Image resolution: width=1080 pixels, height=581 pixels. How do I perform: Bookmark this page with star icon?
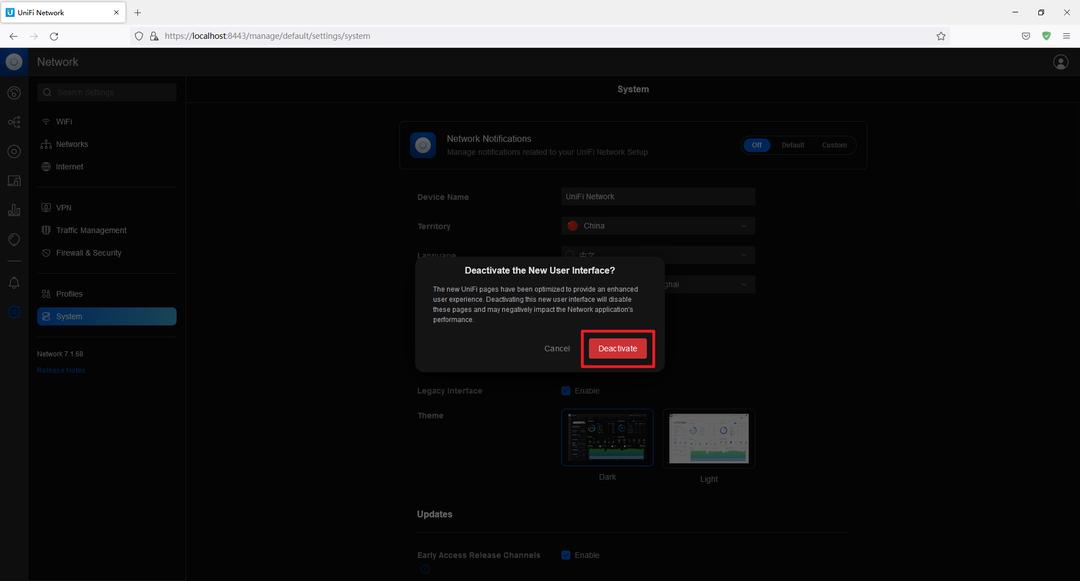[x=941, y=36]
